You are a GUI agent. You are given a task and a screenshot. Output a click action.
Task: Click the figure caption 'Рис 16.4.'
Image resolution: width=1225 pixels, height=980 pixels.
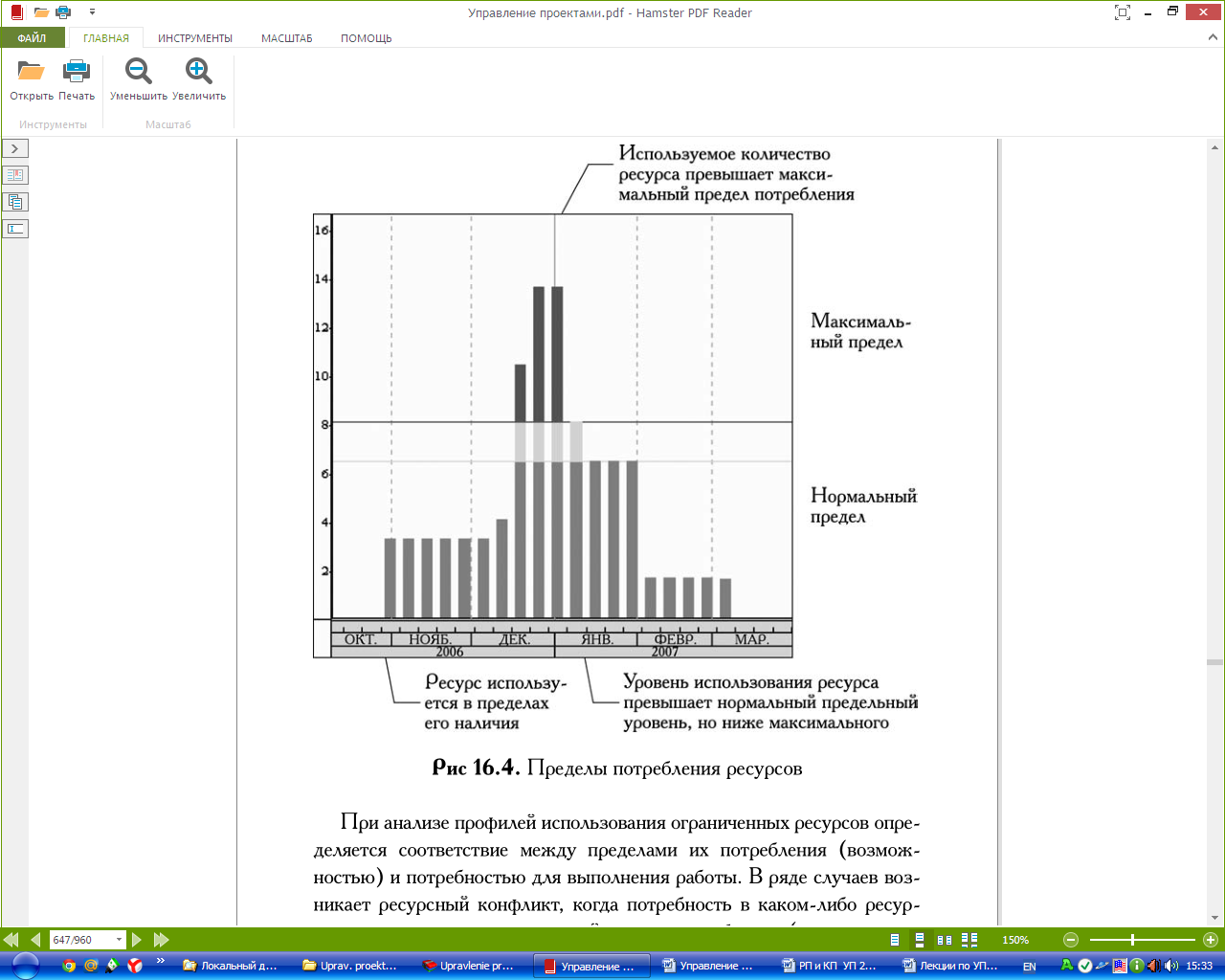point(476,768)
